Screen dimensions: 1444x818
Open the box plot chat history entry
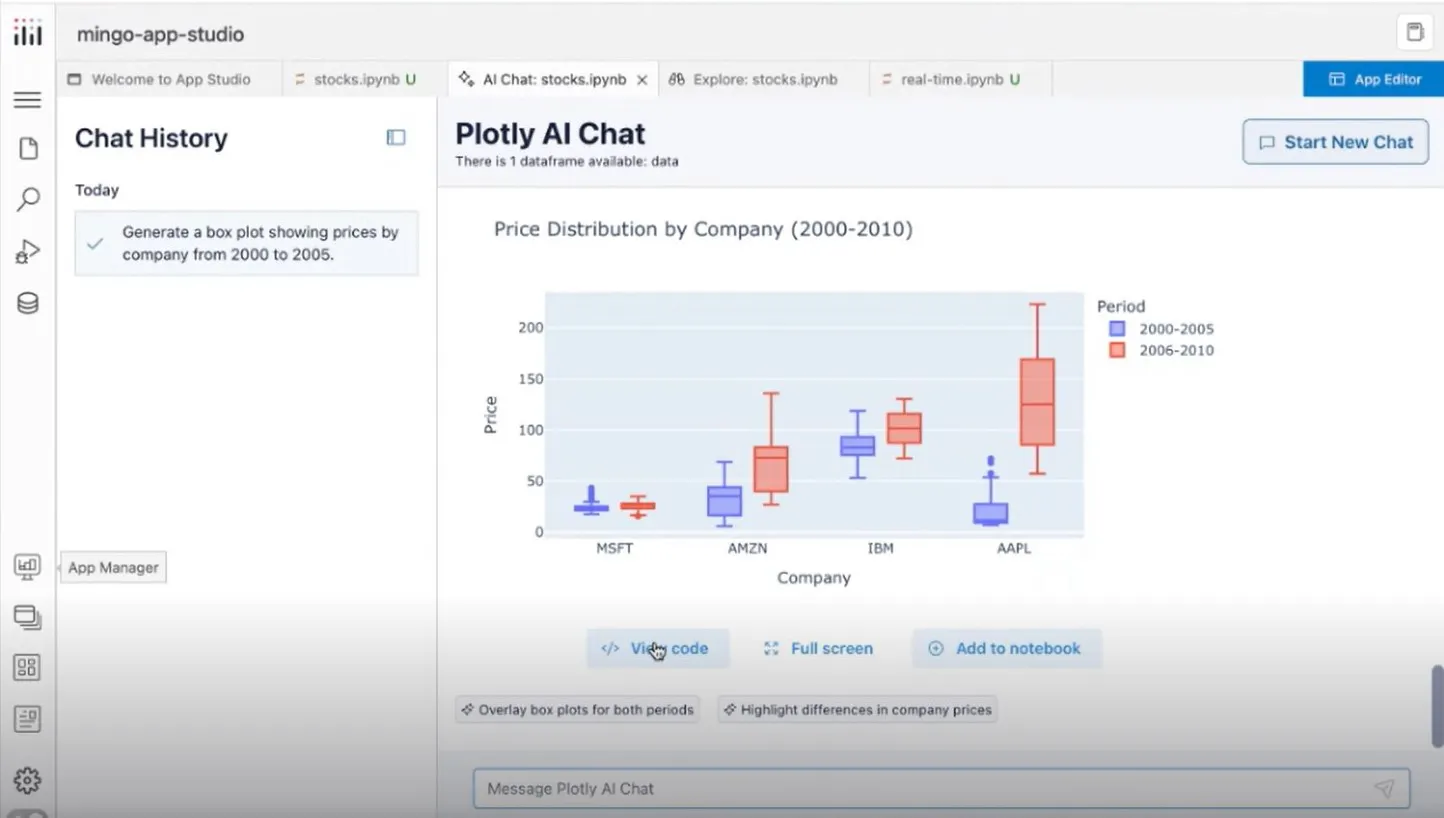pyautogui.click(x=247, y=243)
